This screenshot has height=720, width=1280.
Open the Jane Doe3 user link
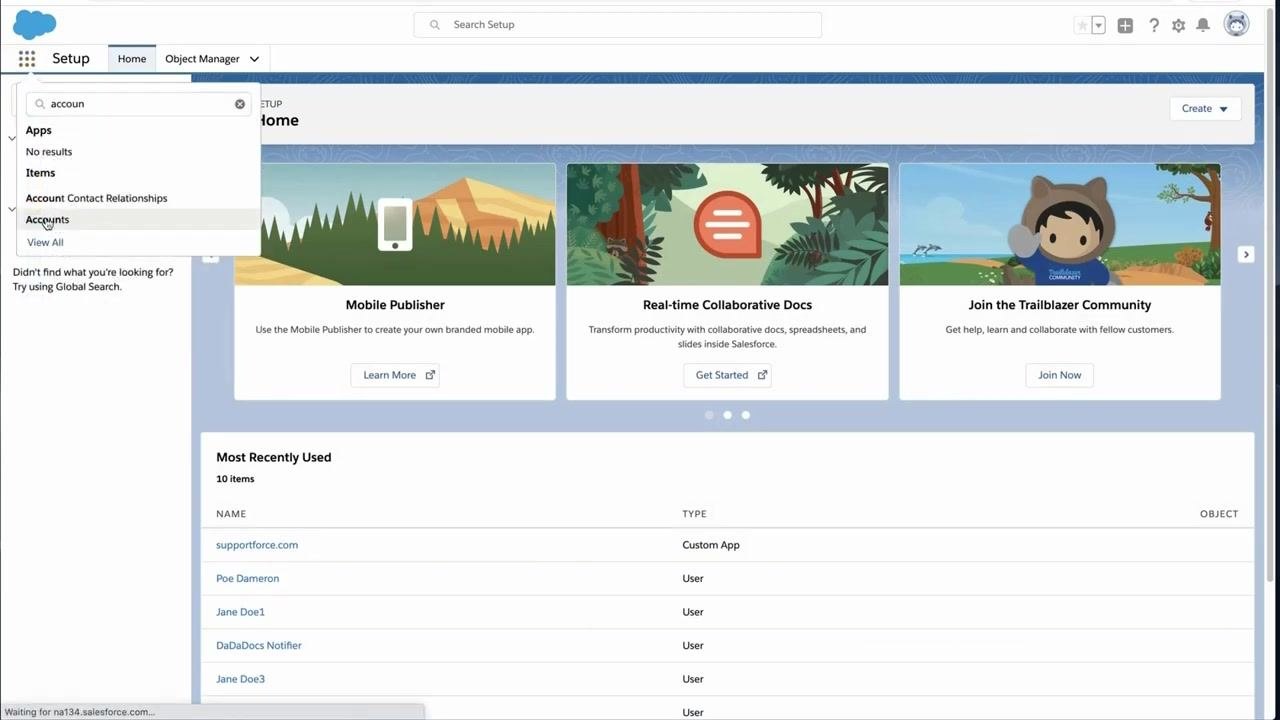pos(240,679)
